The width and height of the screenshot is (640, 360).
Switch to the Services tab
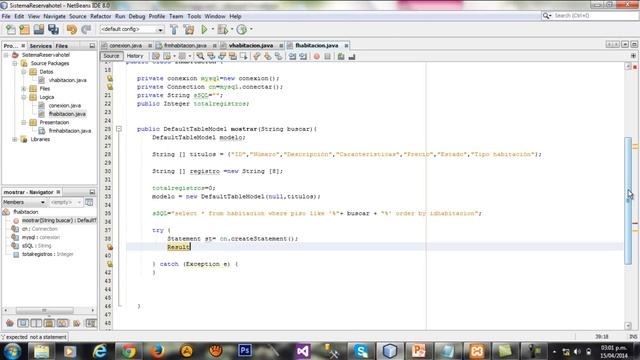point(41,46)
